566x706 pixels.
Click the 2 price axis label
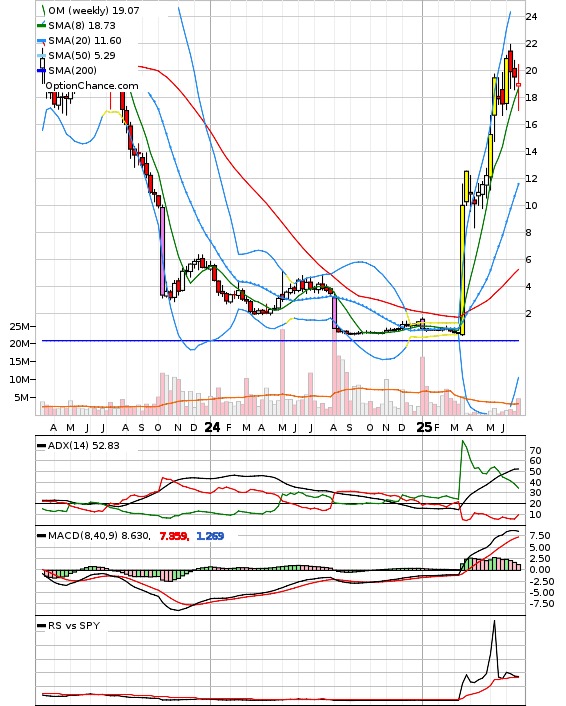pyautogui.click(x=528, y=314)
